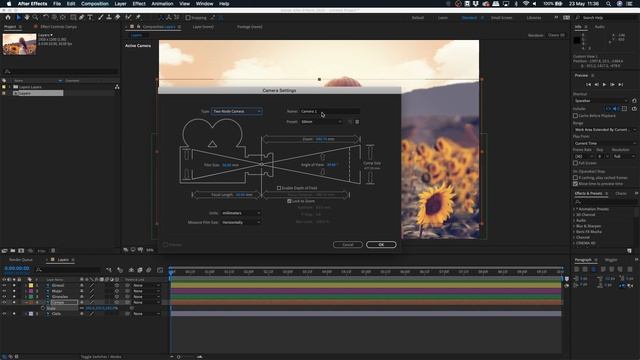Confirm camera settings with OK
Viewport: 640px width, 360px height.
pyautogui.click(x=381, y=244)
